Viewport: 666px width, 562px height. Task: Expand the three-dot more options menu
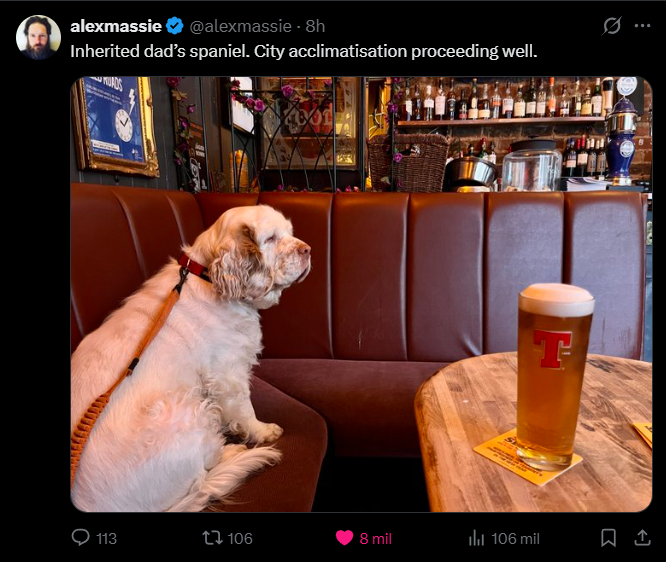(x=642, y=26)
